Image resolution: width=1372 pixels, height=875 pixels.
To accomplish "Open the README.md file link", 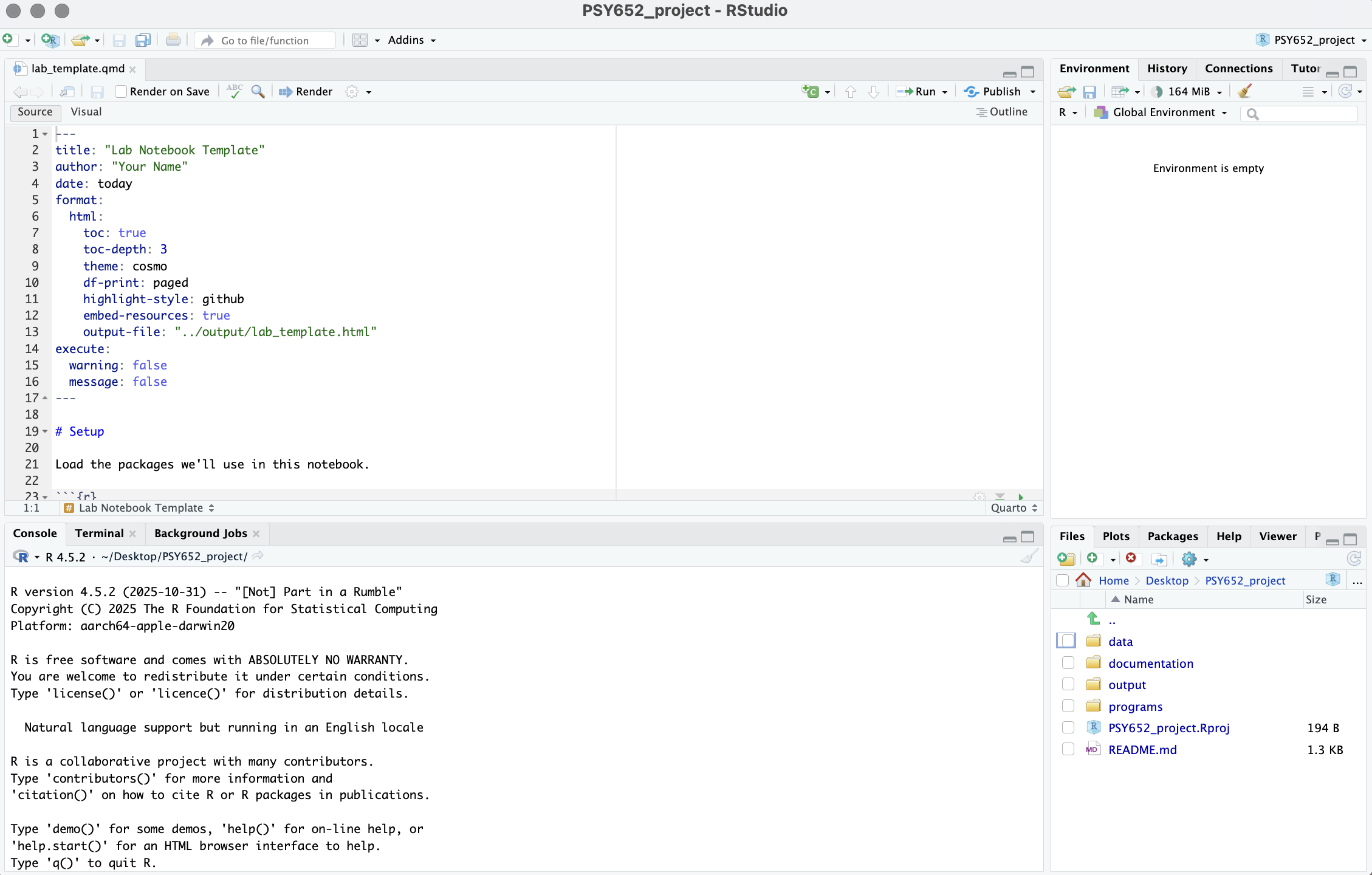I will (x=1142, y=750).
